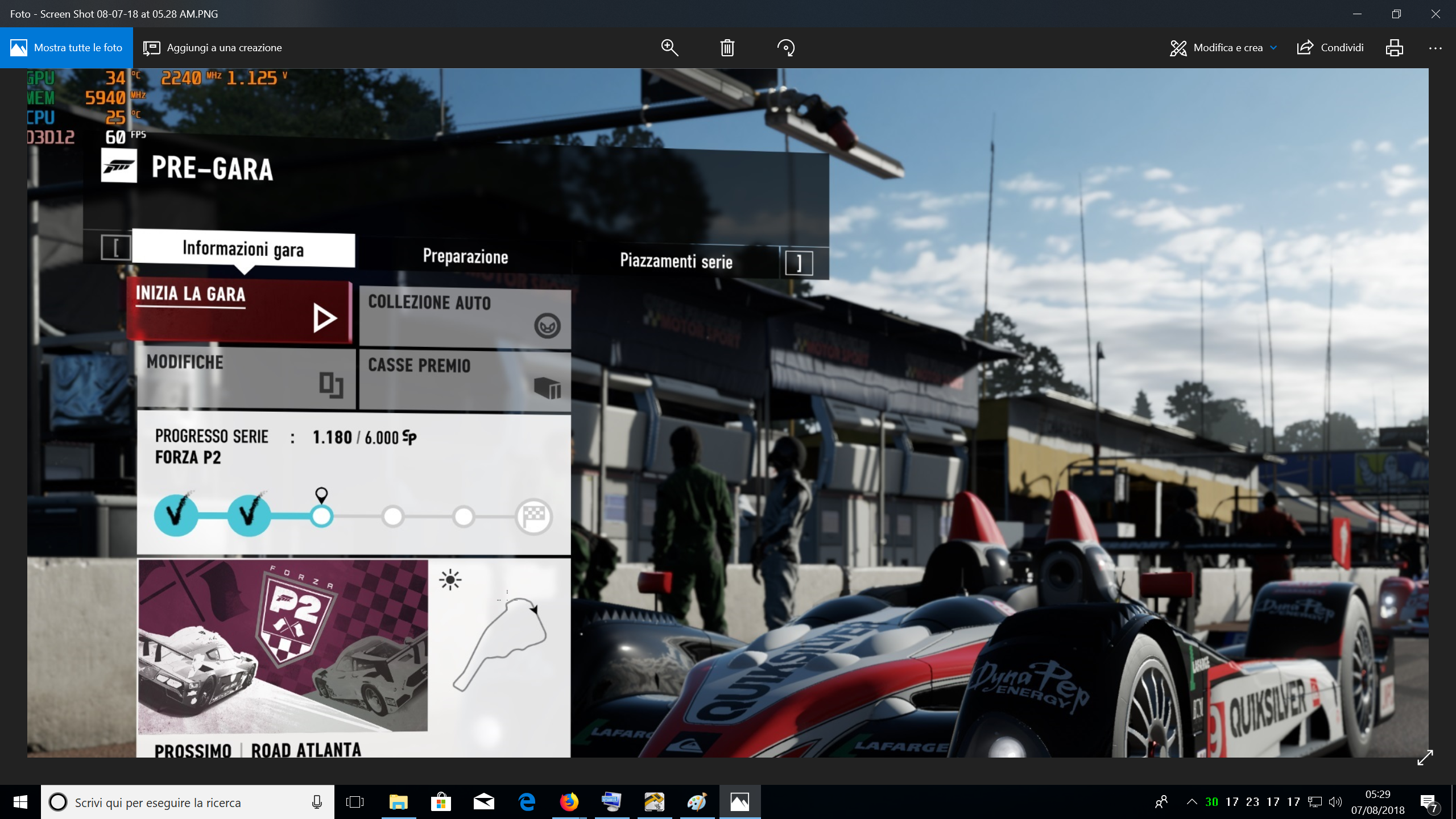Click the Condividi share button

pos(1330,48)
